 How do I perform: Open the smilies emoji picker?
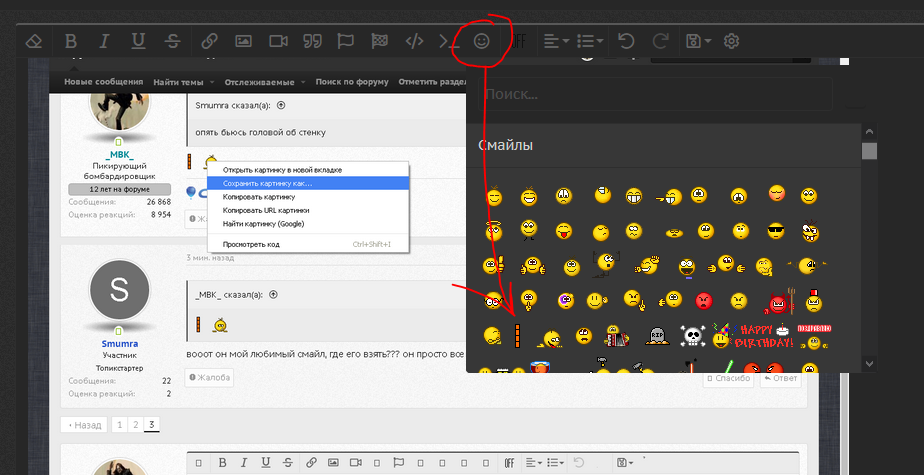pyautogui.click(x=482, y=41)
